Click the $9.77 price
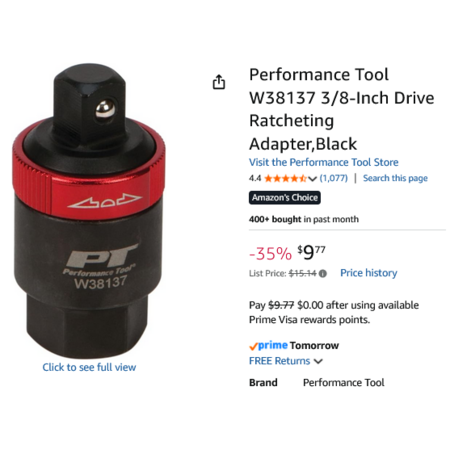 click(311, 252)
